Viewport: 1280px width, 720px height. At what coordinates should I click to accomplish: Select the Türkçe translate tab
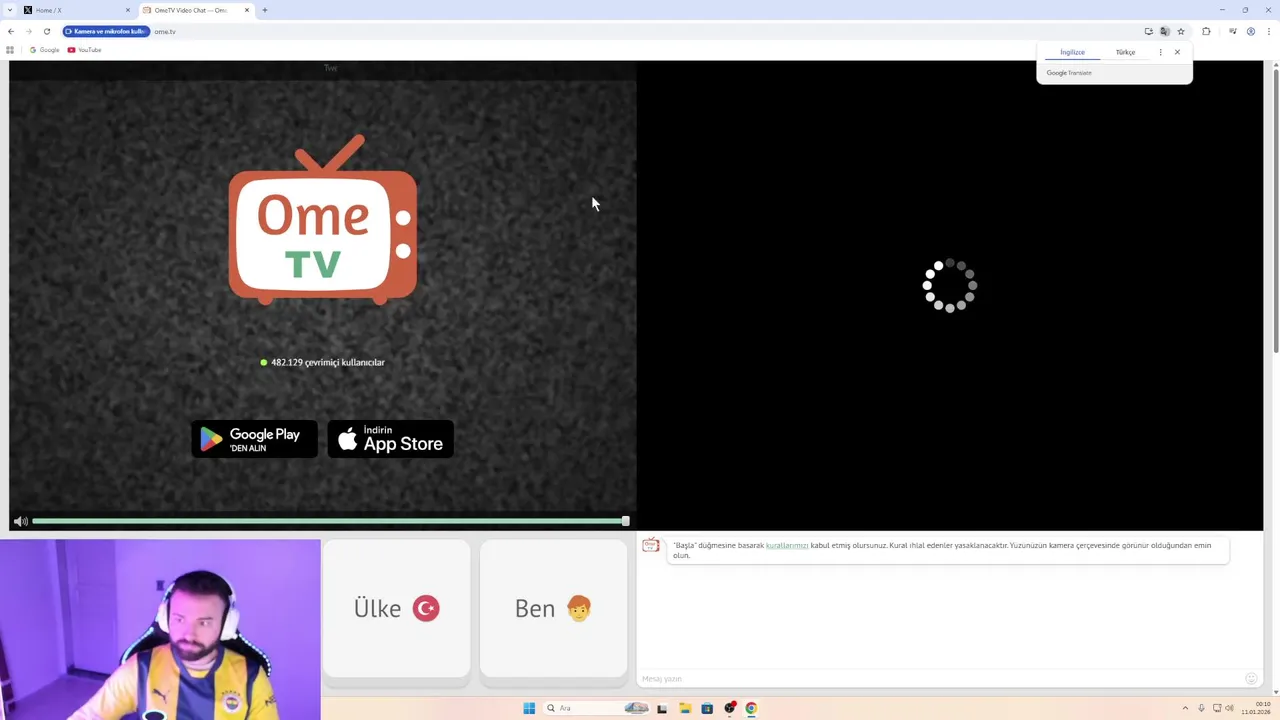pyautogui.click(x=1125, y=52)
